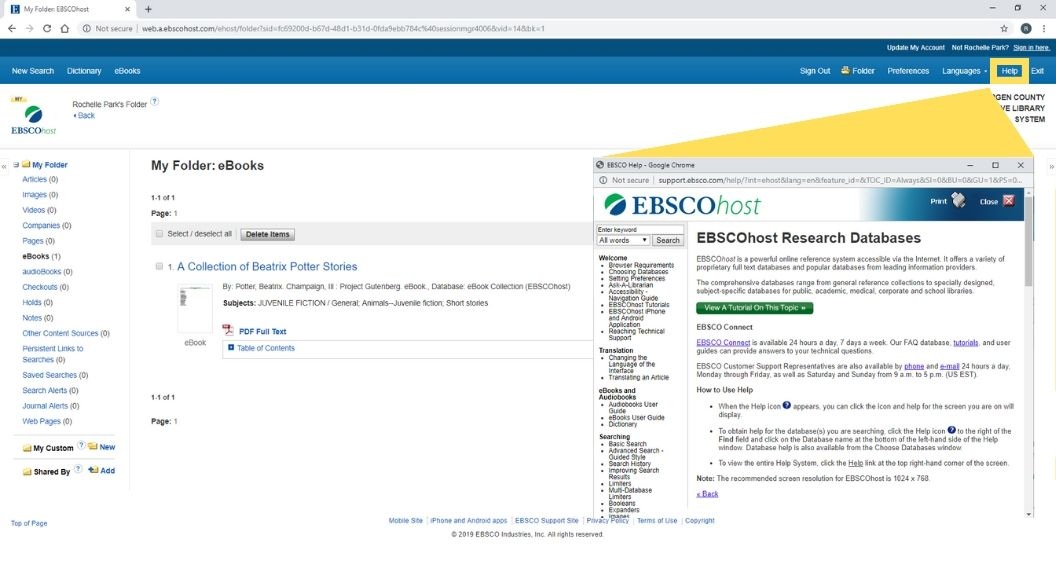Click Update My Account link
The image size is (1056, 568).
tap(915, 47)
